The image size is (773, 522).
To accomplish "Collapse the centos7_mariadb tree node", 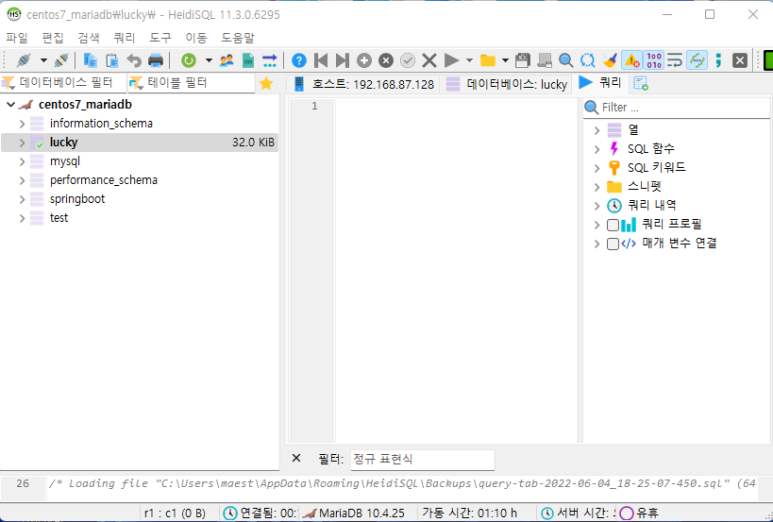I will 10,104.
